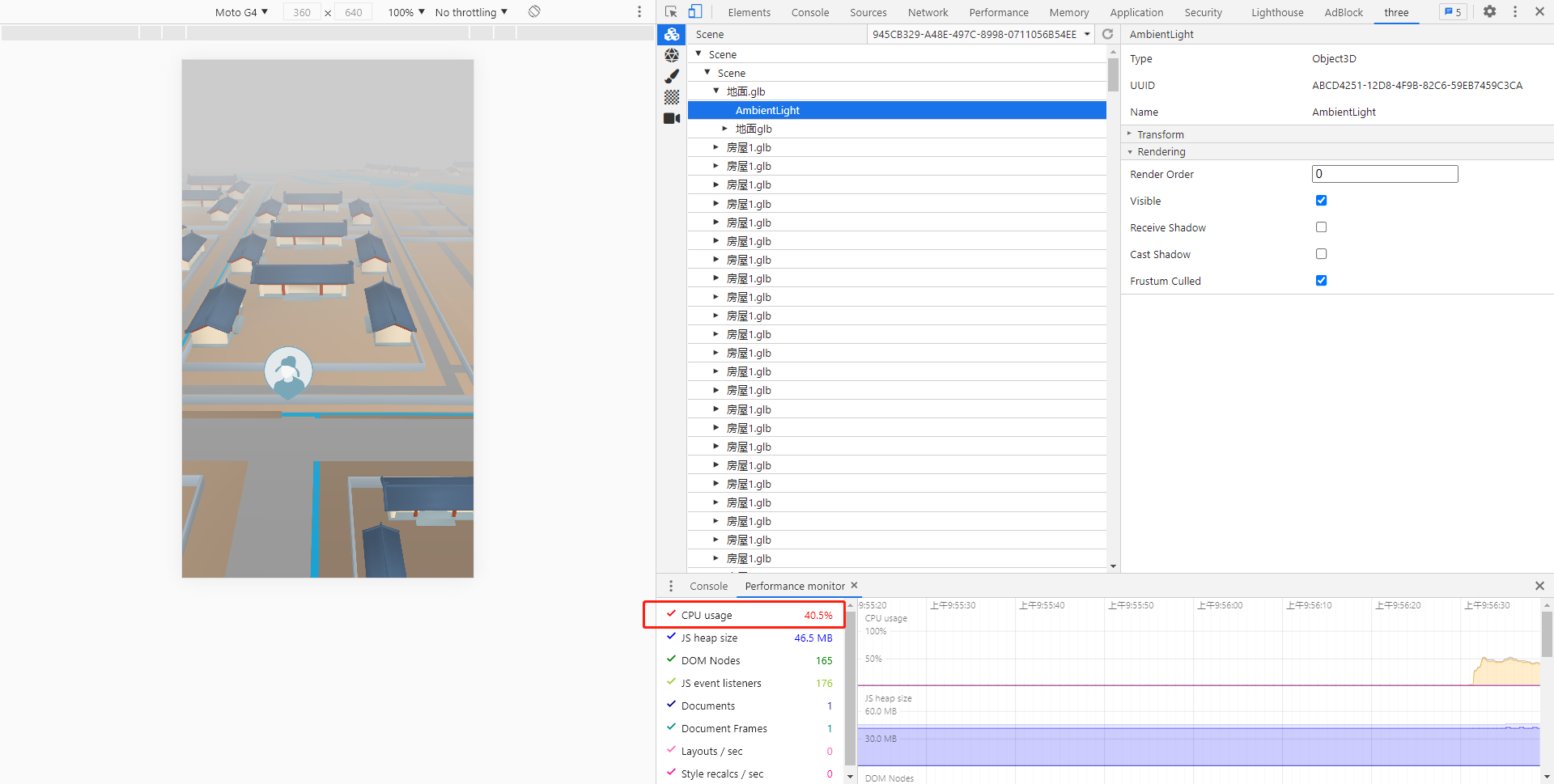Disable the Visible checkbox for AmbientLight
Screen dimensions: 1554x784
1321,200
